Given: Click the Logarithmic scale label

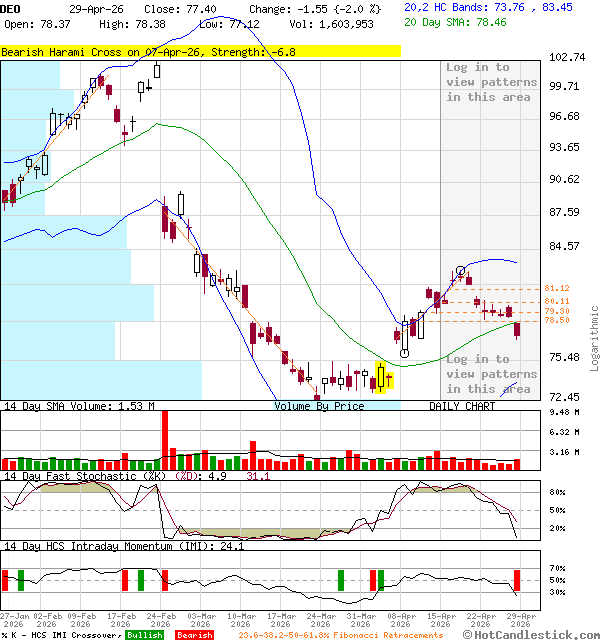Looking at the screenshot, I should 594,338.
